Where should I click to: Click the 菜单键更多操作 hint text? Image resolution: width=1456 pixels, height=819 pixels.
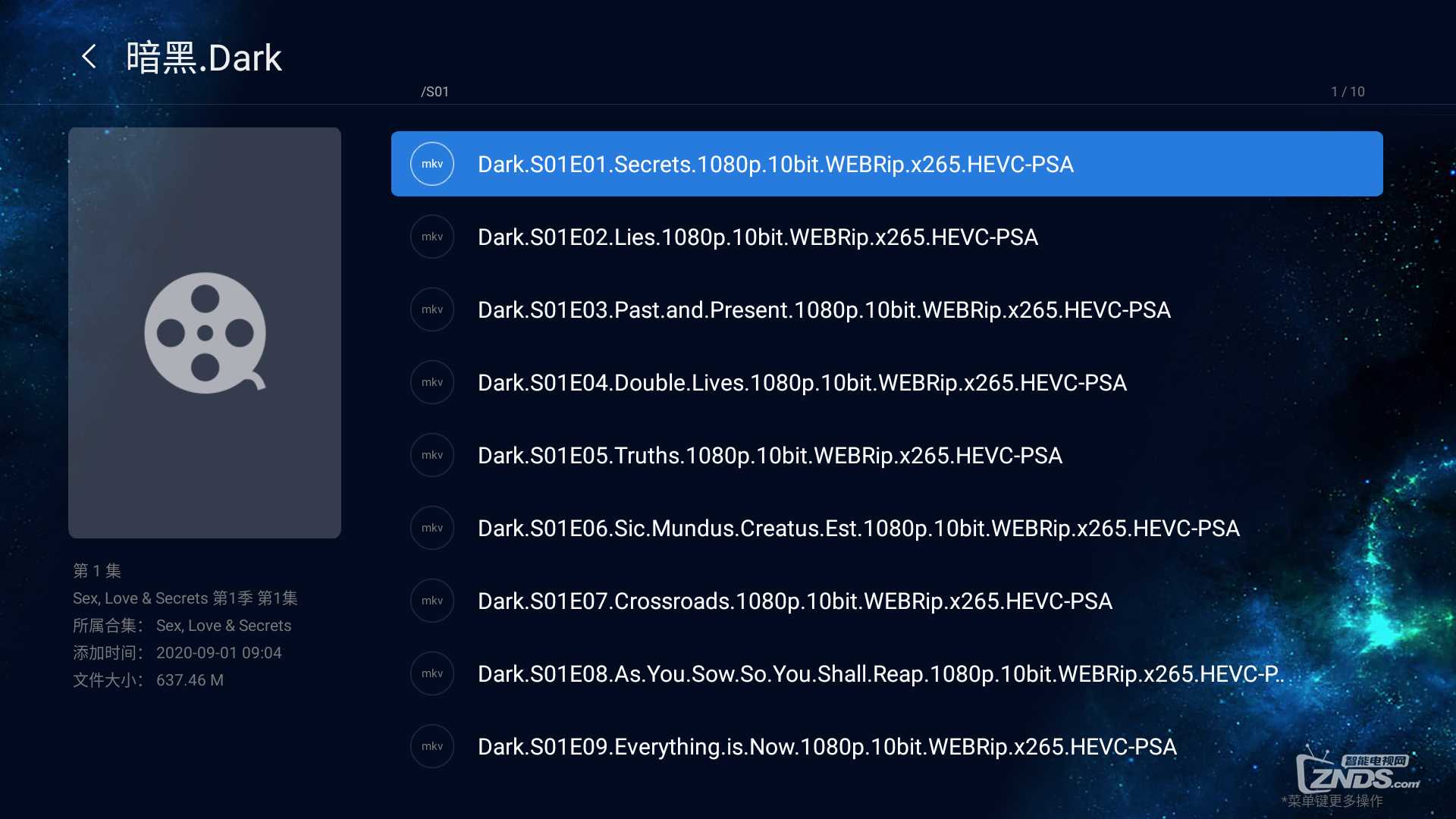pos(1332,801)
